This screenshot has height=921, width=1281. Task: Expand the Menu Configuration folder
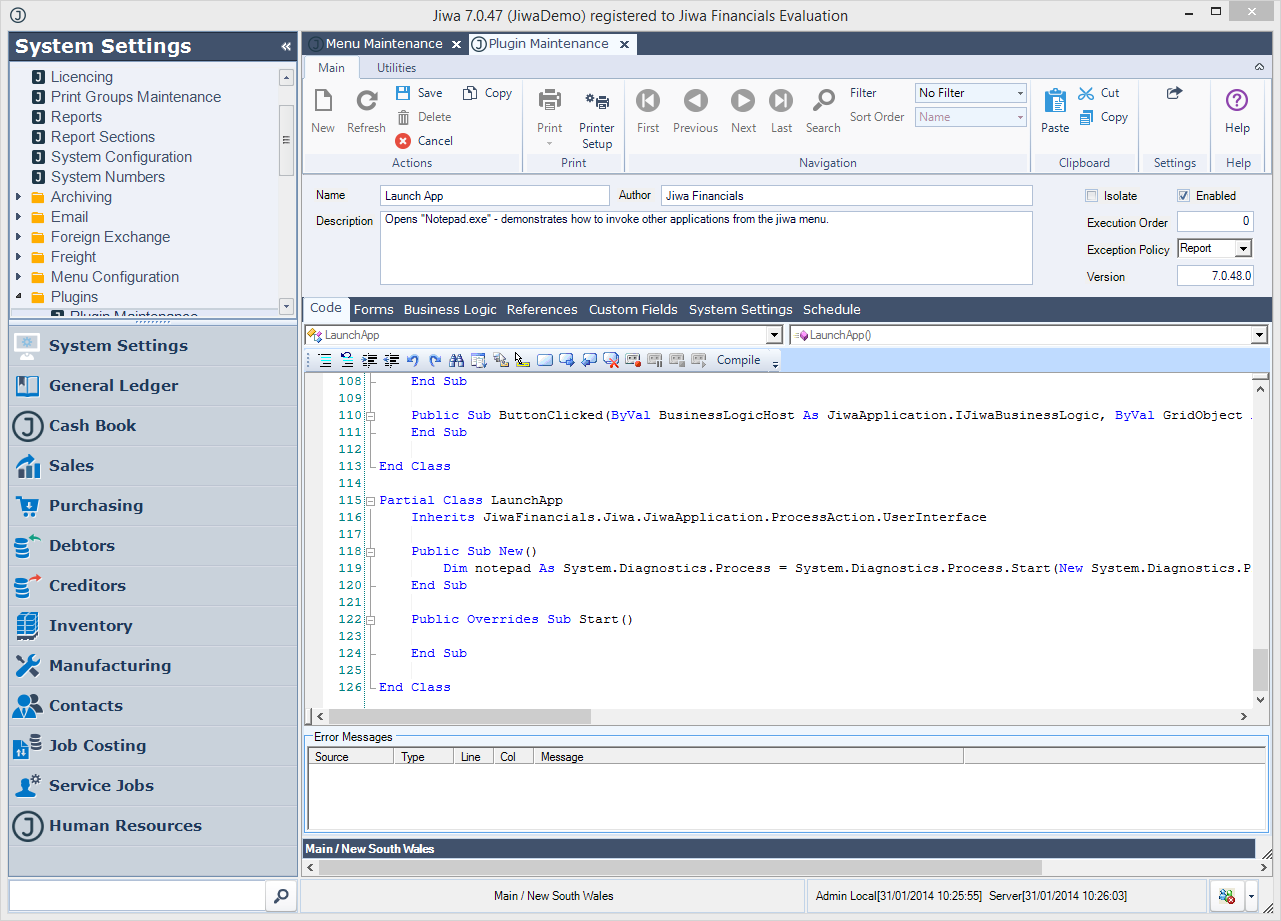[19, 277]
